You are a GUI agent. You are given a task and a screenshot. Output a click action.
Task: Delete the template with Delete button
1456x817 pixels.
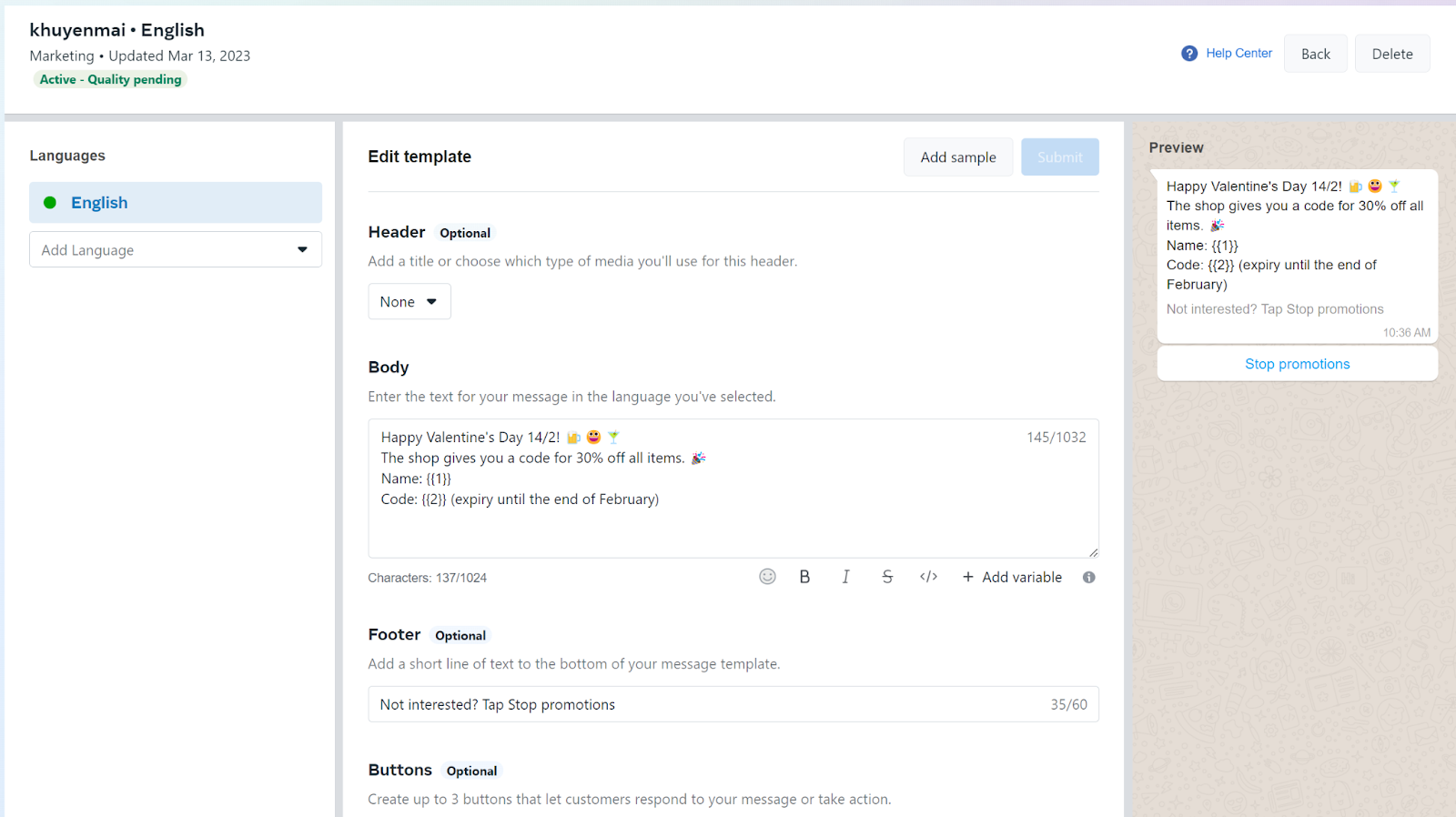point(1392,54)
